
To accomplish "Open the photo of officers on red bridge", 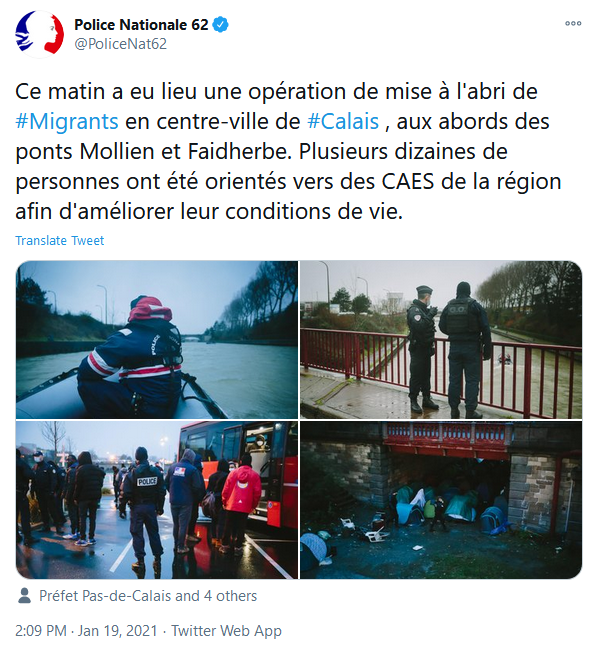I will (441, 339).
